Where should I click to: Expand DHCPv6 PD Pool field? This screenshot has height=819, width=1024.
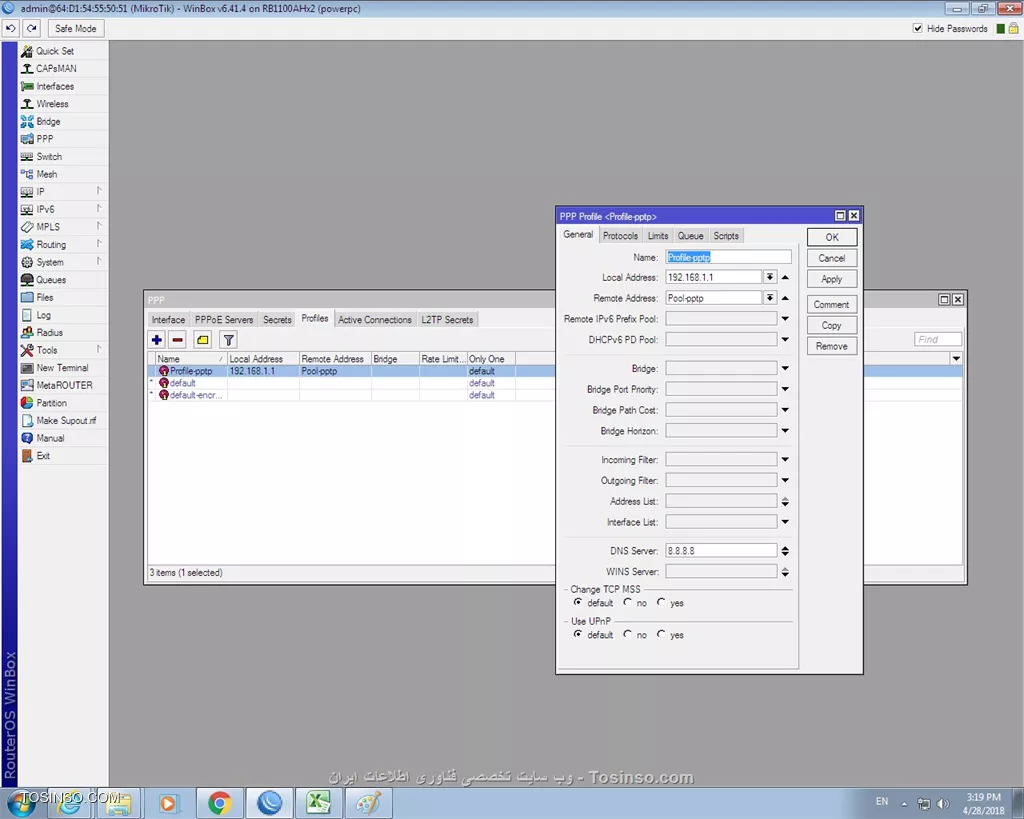[785, 340]
